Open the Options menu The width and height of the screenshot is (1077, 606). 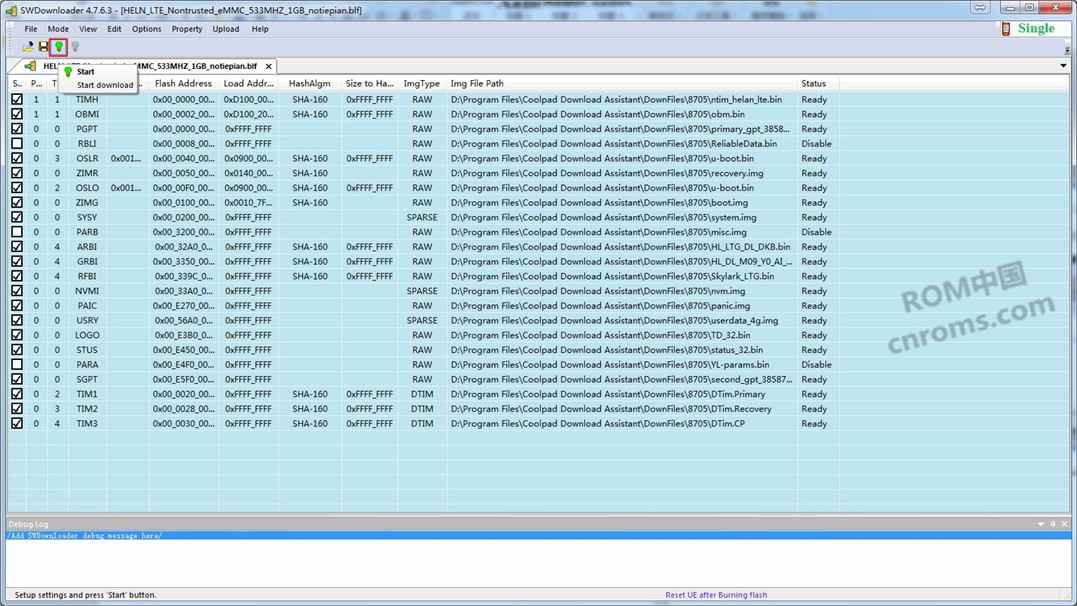coord(146,29)
